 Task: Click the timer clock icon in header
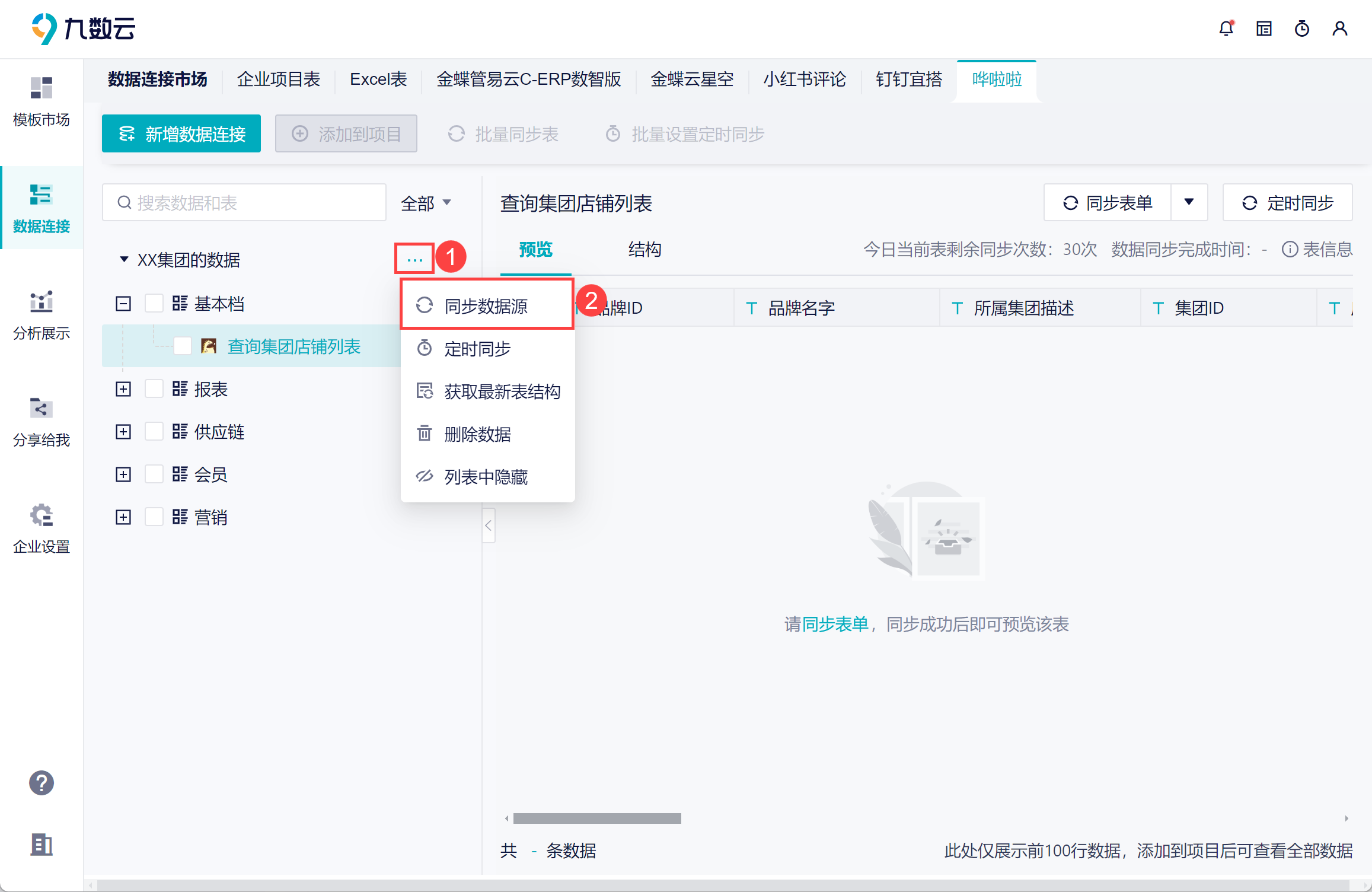tap(1301, 28)
